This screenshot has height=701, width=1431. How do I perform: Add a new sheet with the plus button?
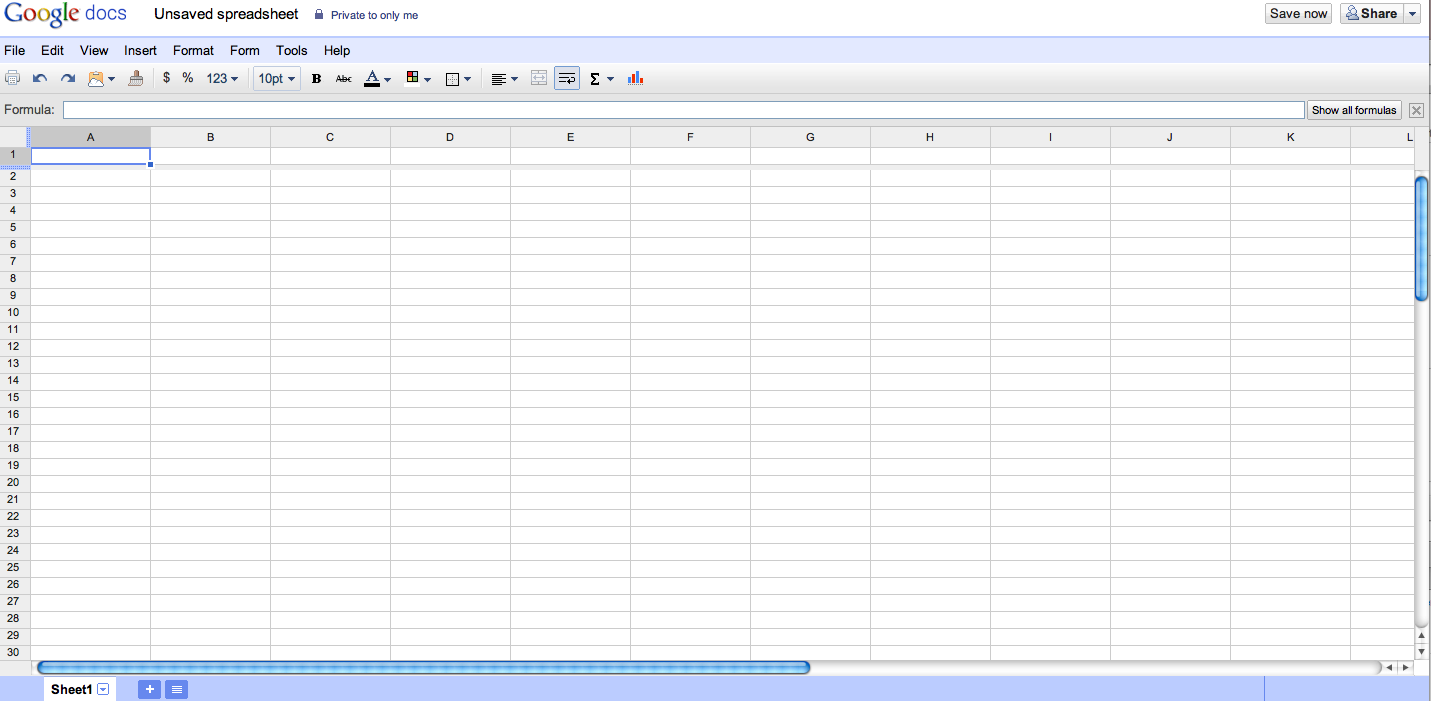(148, 689)
